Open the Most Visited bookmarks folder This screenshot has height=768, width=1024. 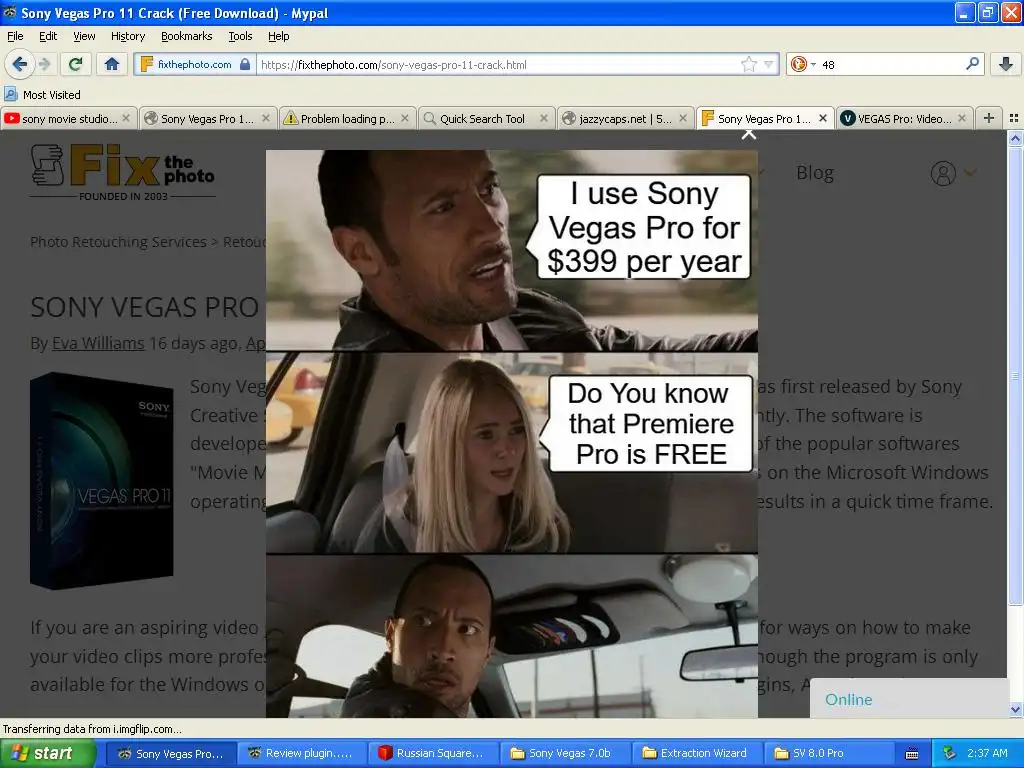(42, 95)
